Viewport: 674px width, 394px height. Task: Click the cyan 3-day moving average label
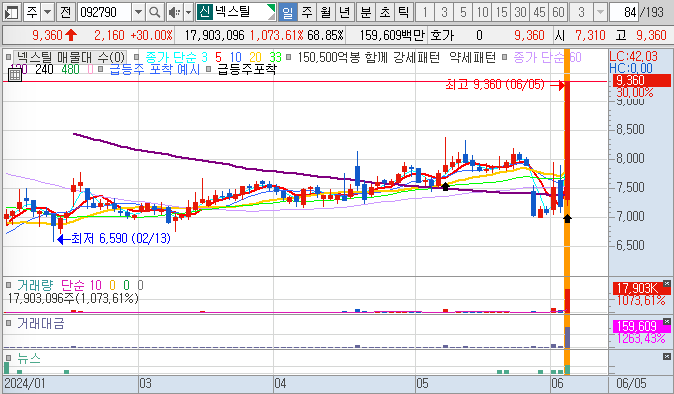tap(204, 57)
